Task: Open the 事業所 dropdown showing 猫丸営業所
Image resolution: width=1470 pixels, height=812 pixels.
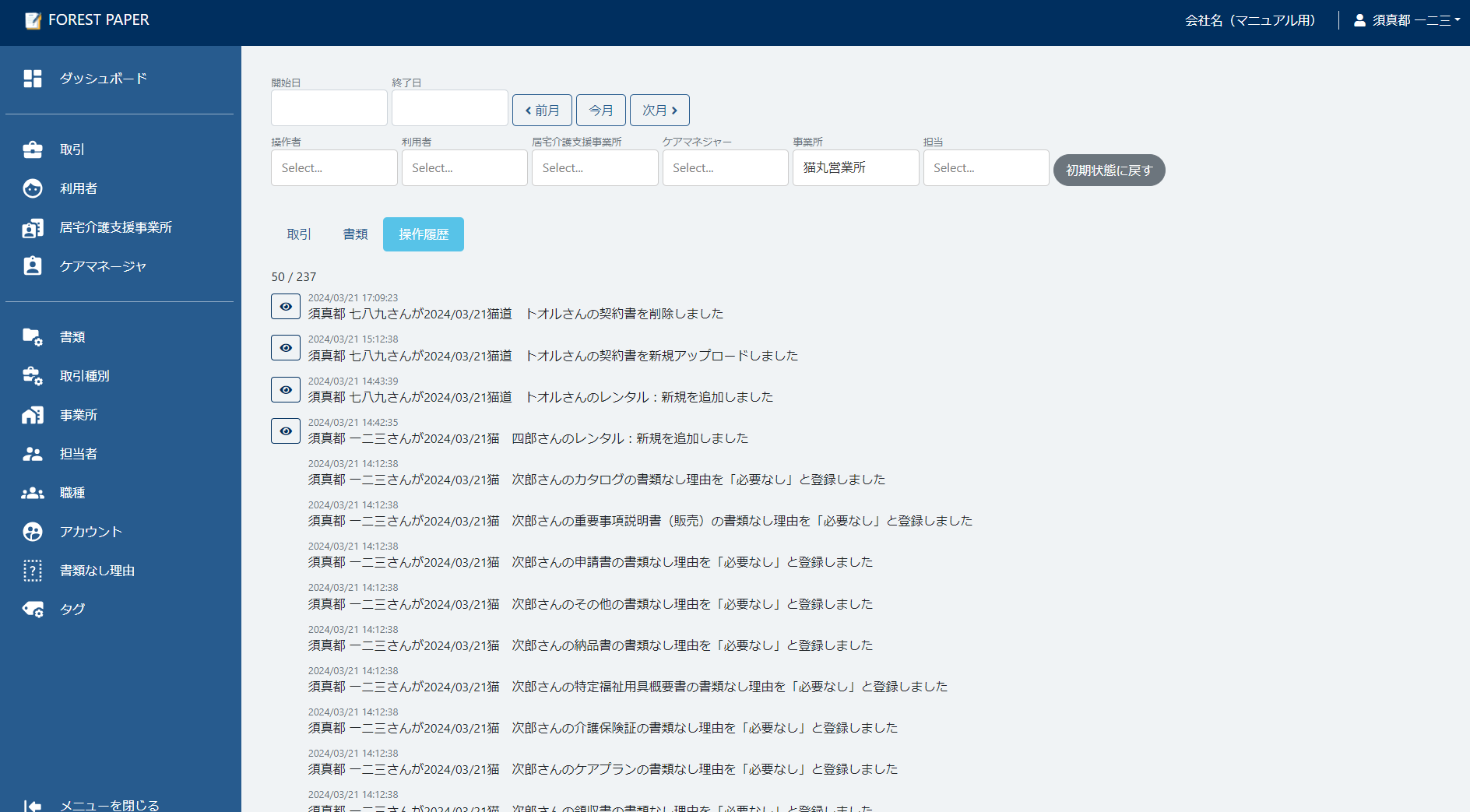Action: click(x=855, y=167)
